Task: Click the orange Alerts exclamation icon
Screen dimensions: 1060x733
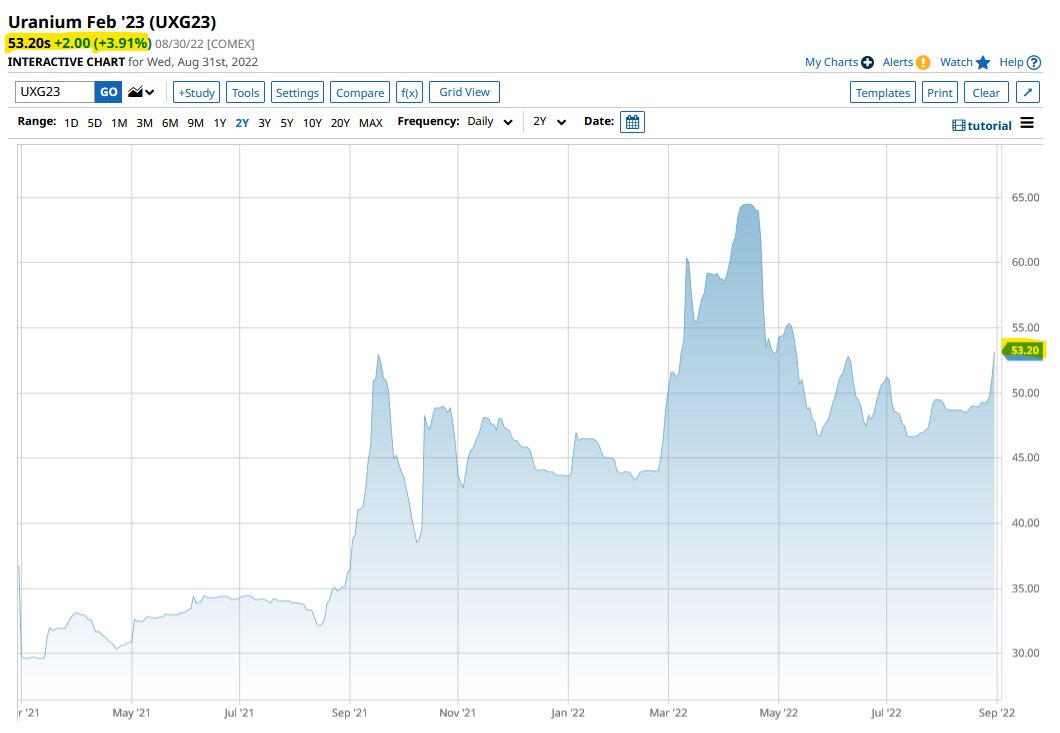Action: coord(923,62)
